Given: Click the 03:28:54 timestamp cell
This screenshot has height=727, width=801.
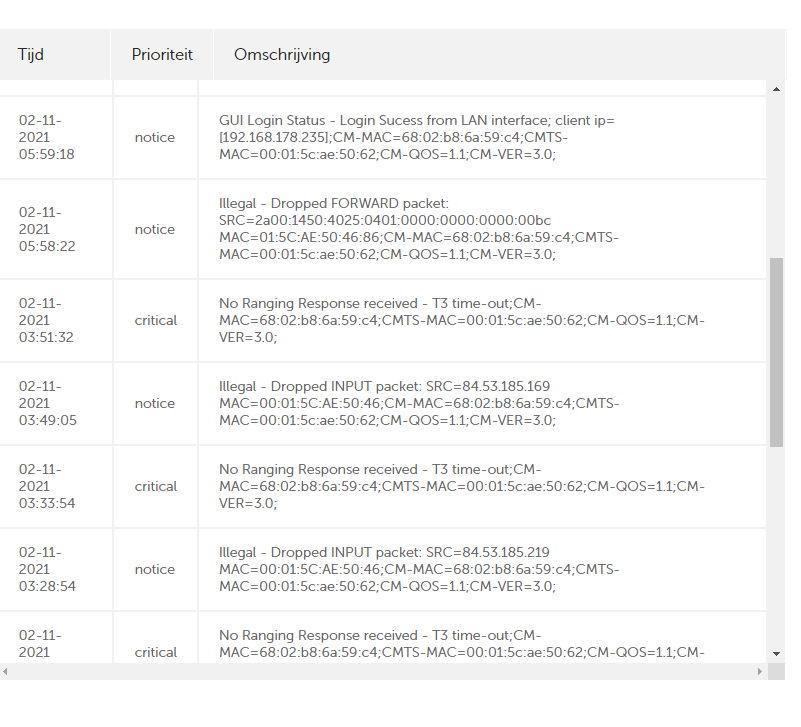Looking at the screenshot, I should pyautogui.click(x=47, y=569).
